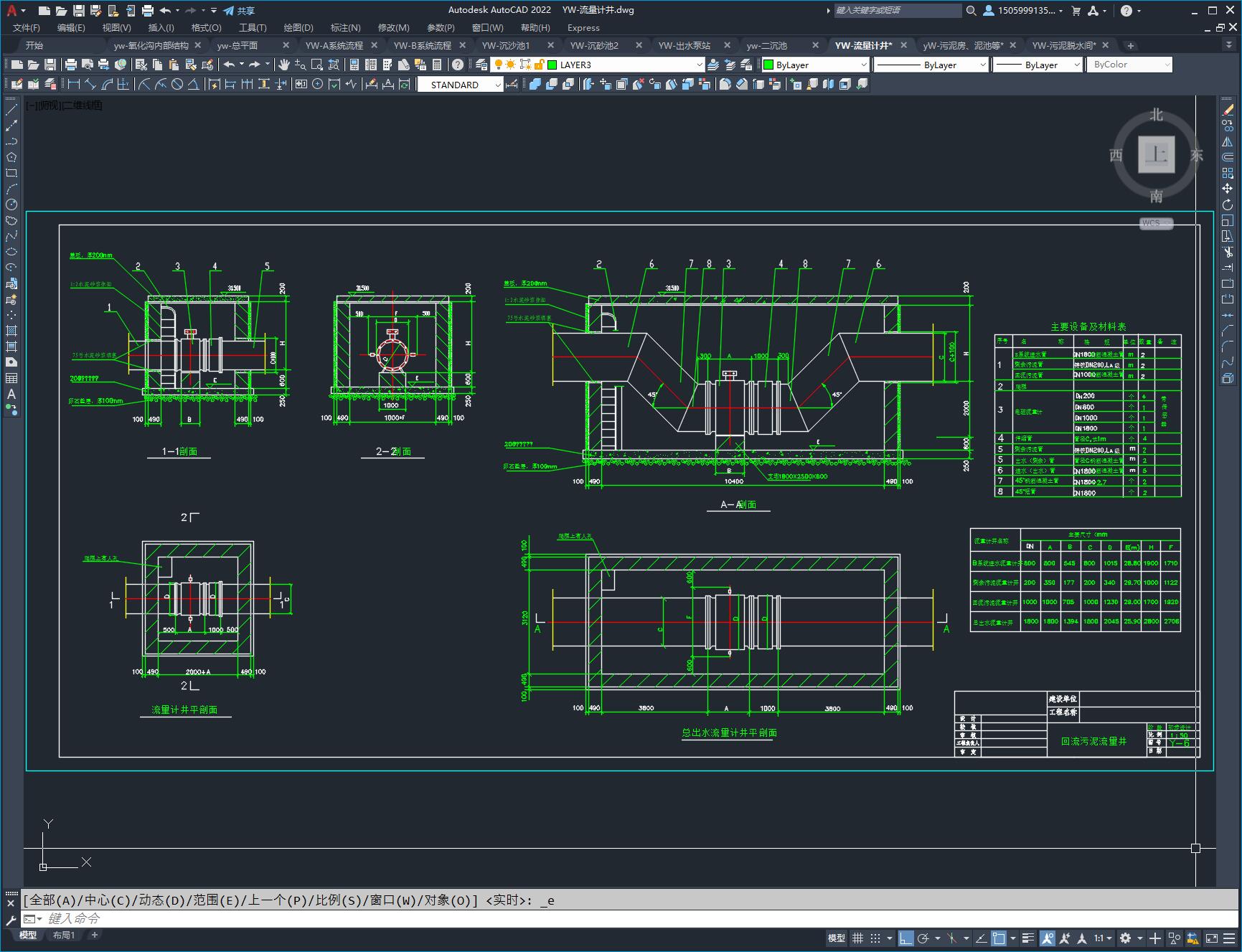Choose the Hatch tool in draw toolbar

(x=11, y=331)
